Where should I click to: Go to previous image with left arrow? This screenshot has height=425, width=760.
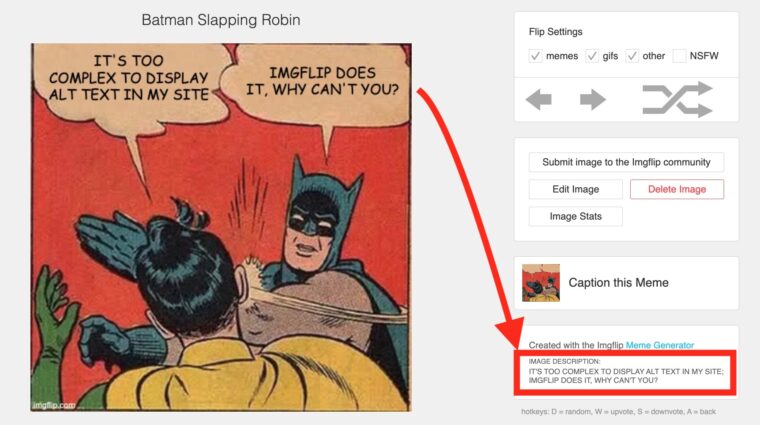[538, 100]
